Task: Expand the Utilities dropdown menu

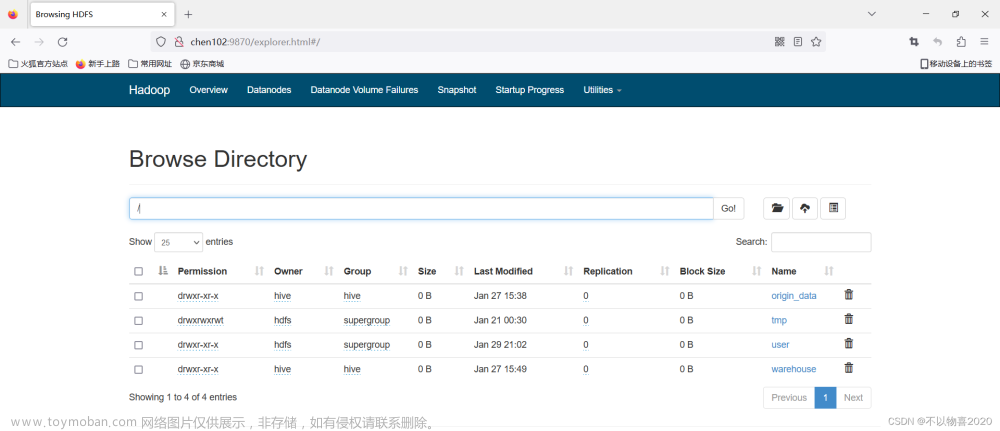Action: [x=602, y=90]
